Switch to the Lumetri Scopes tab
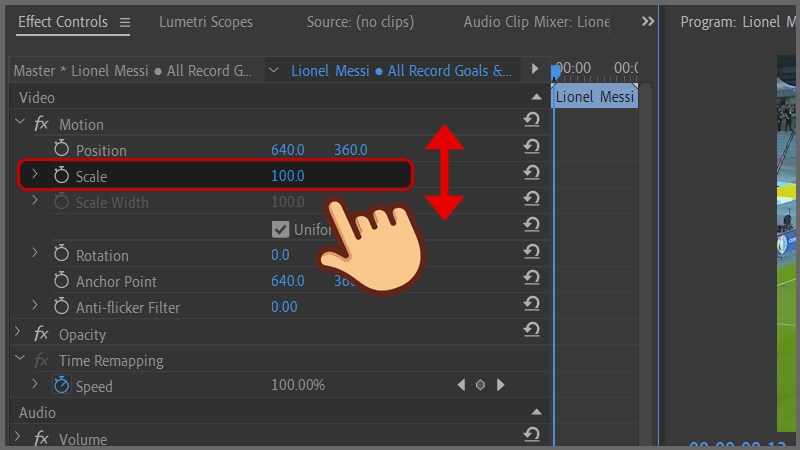Screen dimensions: 800x450 pos(206,22)
